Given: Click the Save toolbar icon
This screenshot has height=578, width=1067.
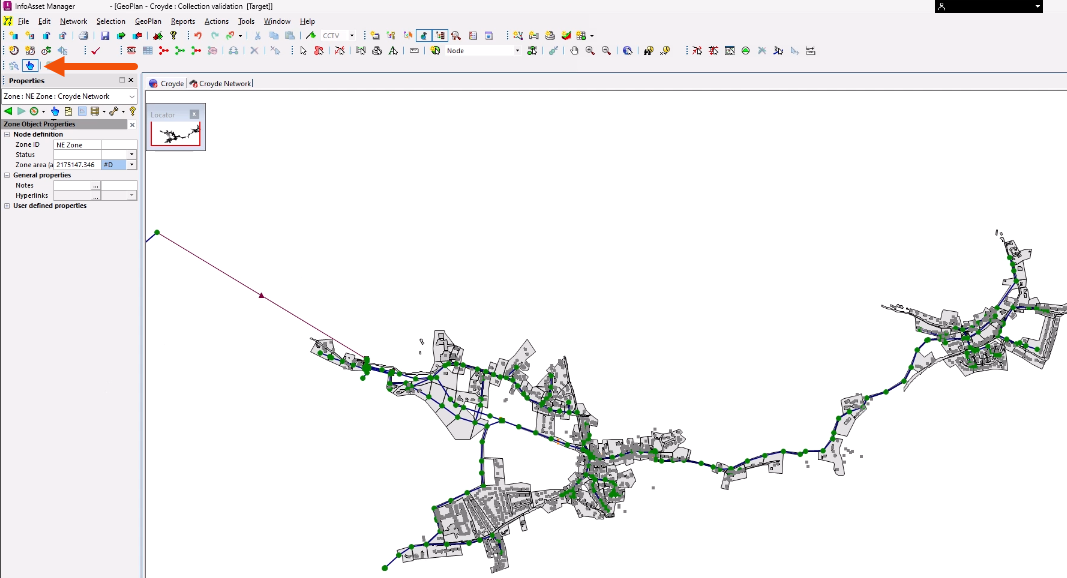Looking at the screenshot, I should point(104,36).
